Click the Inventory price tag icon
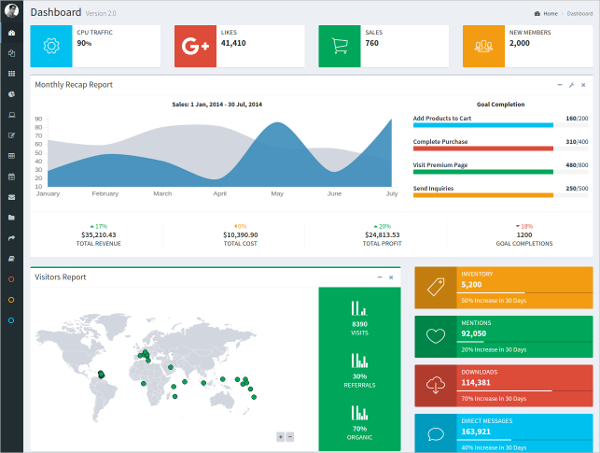 (436, 287)
